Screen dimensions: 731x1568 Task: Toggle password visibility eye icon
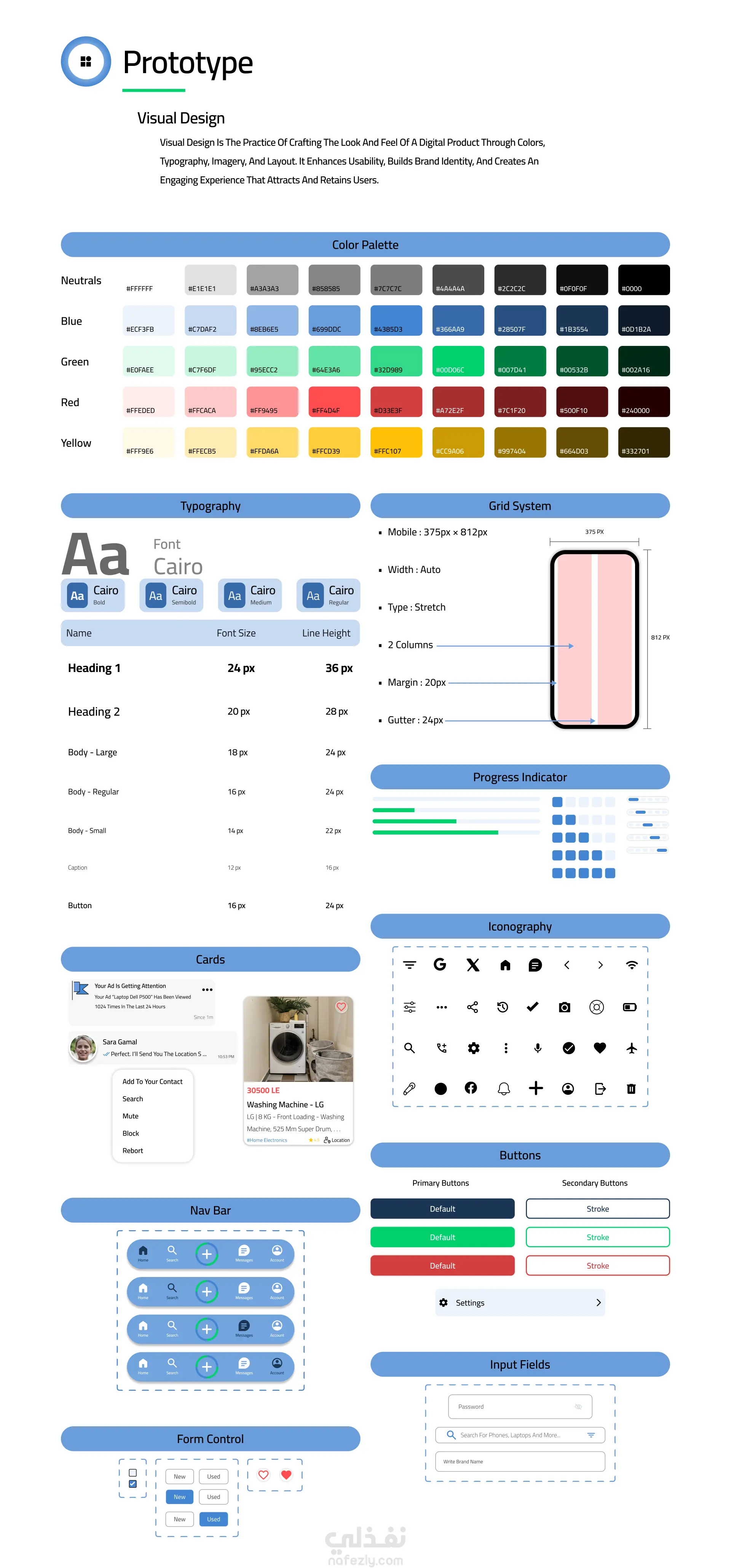tap(578, 1407)
